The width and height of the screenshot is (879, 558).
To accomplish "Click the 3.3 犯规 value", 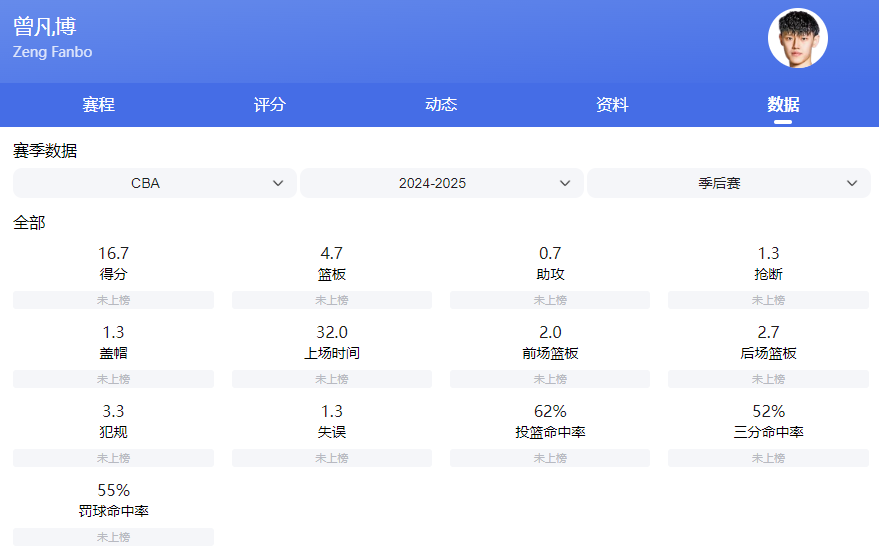I will click(x=113, y=412).
